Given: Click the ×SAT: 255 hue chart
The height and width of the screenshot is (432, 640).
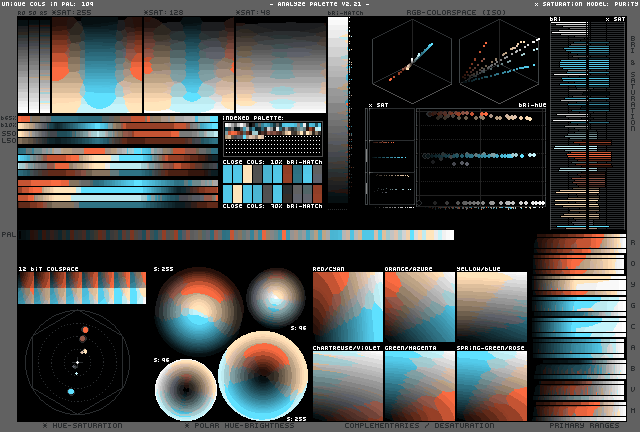Looking at the screenshot, I should [97, 65].
